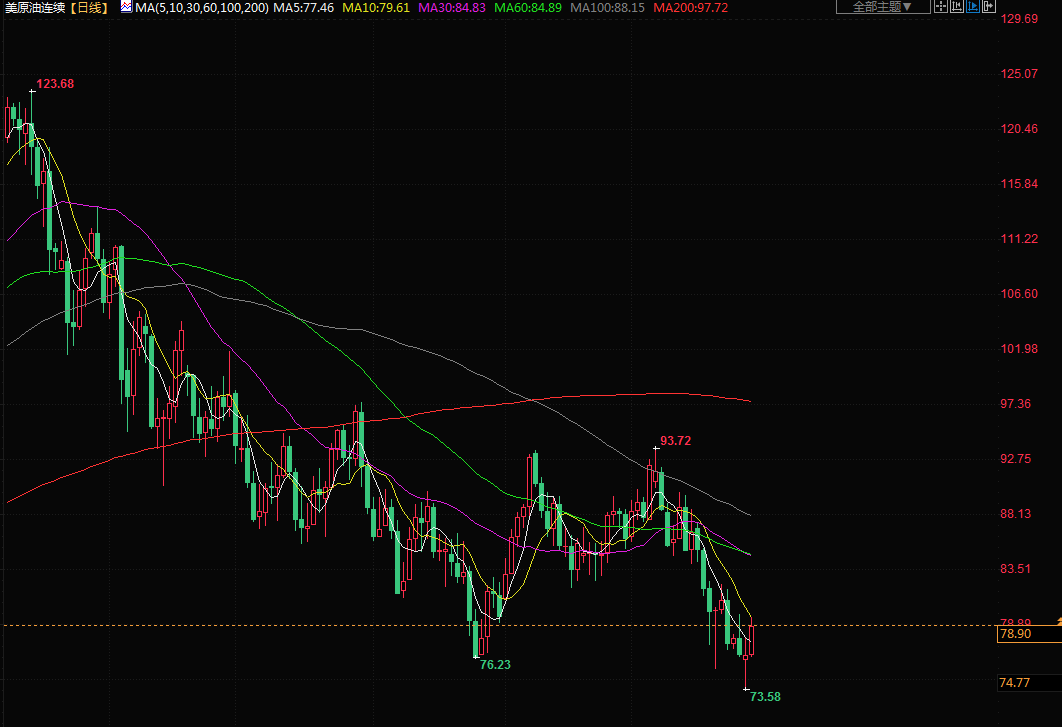
Task: Click the 123.68 high price marker
Action: (x=55, y=84)
